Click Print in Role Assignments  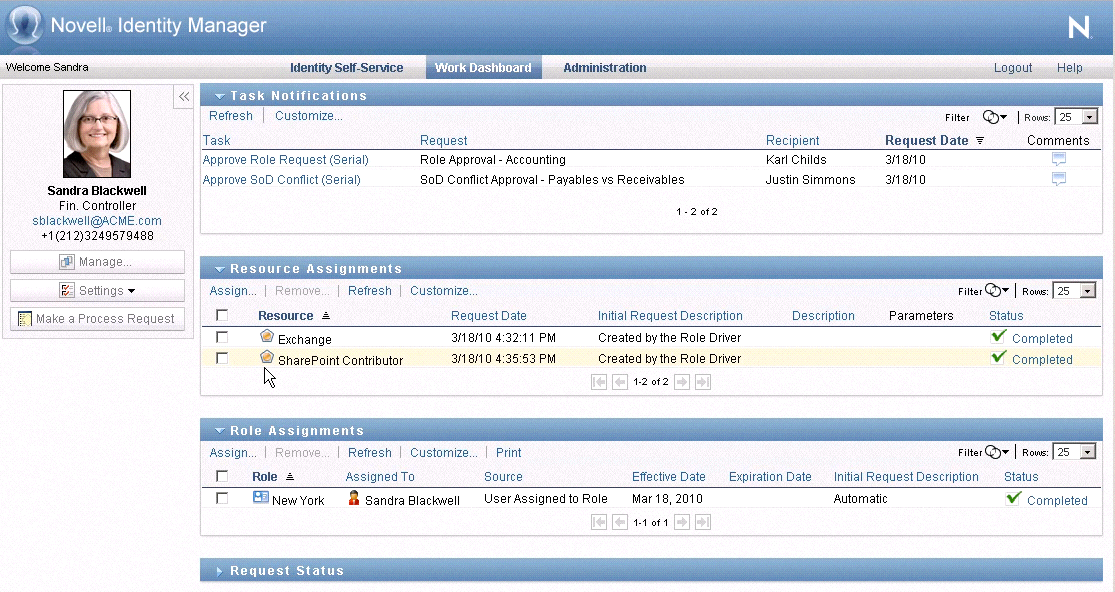[508, 453]
